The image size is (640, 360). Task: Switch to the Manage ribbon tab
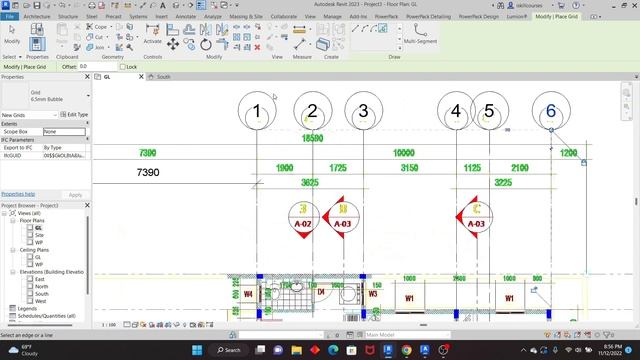332,16
